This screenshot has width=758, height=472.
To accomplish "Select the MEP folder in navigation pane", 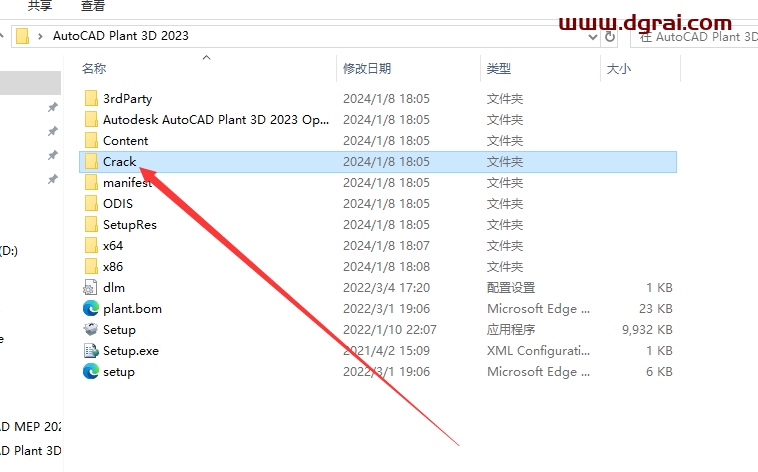I will point(30,427).
